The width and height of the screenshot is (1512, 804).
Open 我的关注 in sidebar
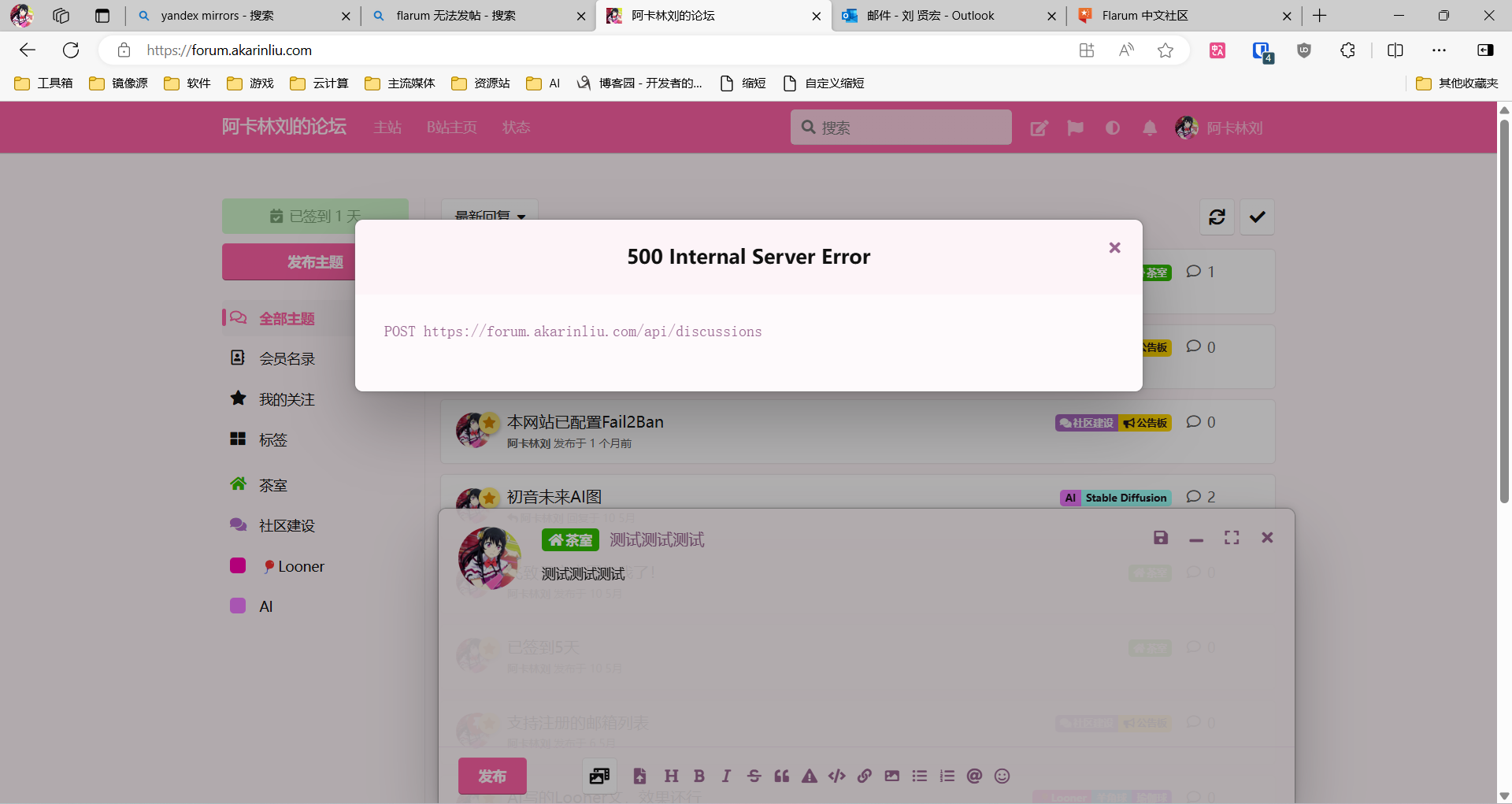[287, 400]
